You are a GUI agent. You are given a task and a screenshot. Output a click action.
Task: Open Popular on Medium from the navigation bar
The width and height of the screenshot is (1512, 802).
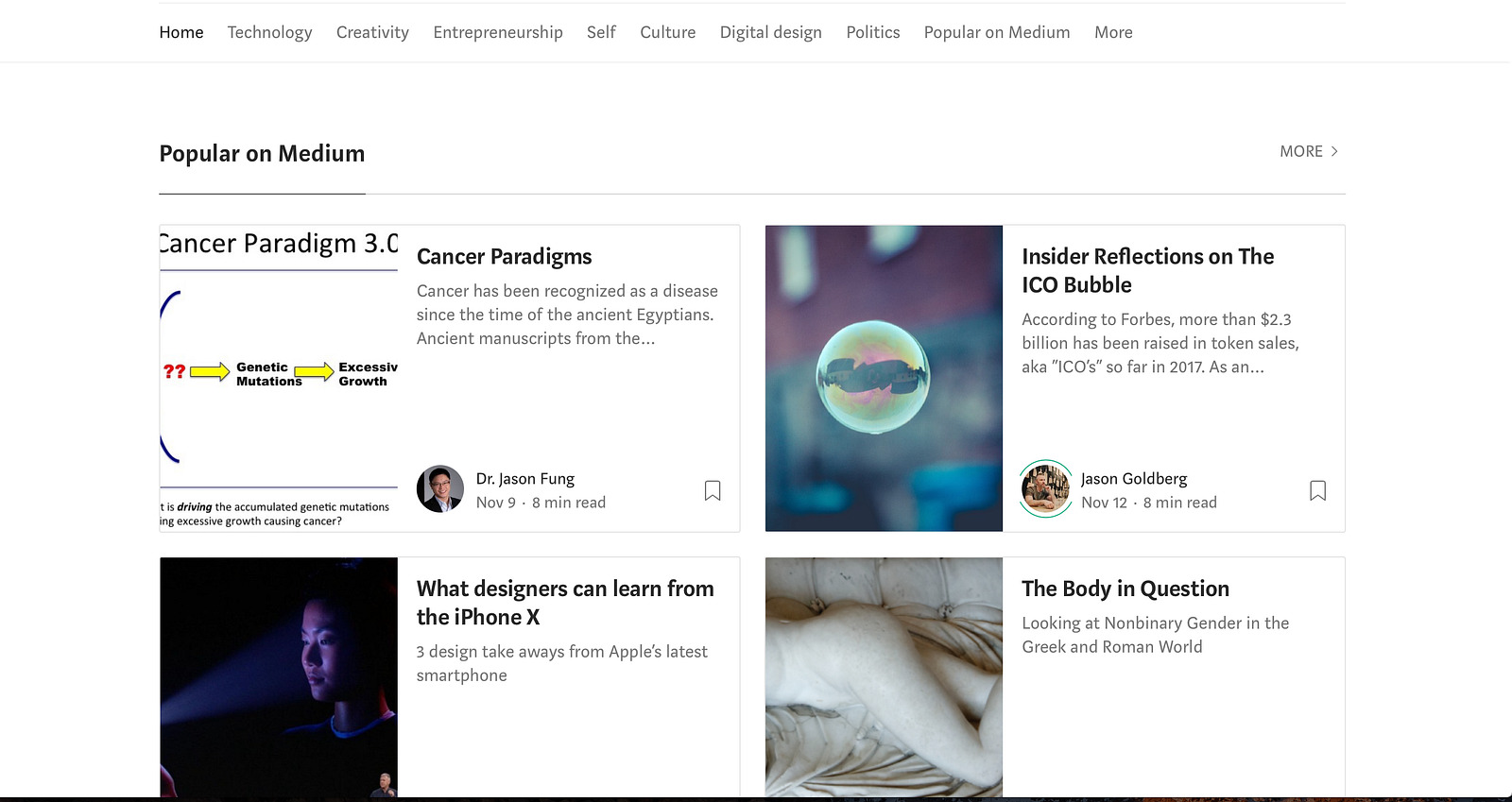[997, 32]
